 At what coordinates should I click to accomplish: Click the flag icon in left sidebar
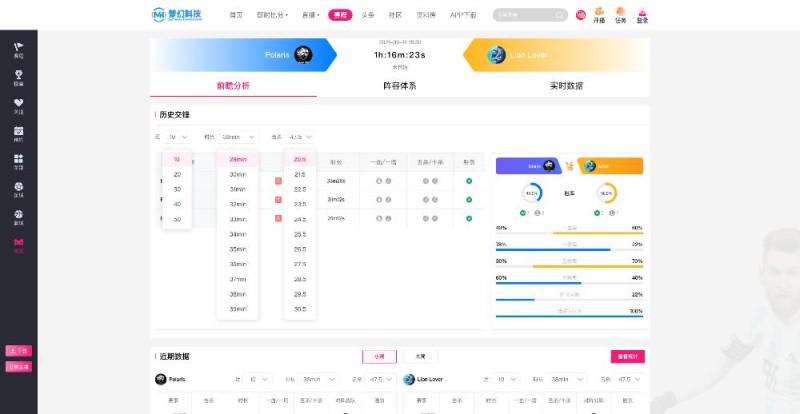point(18,47)
